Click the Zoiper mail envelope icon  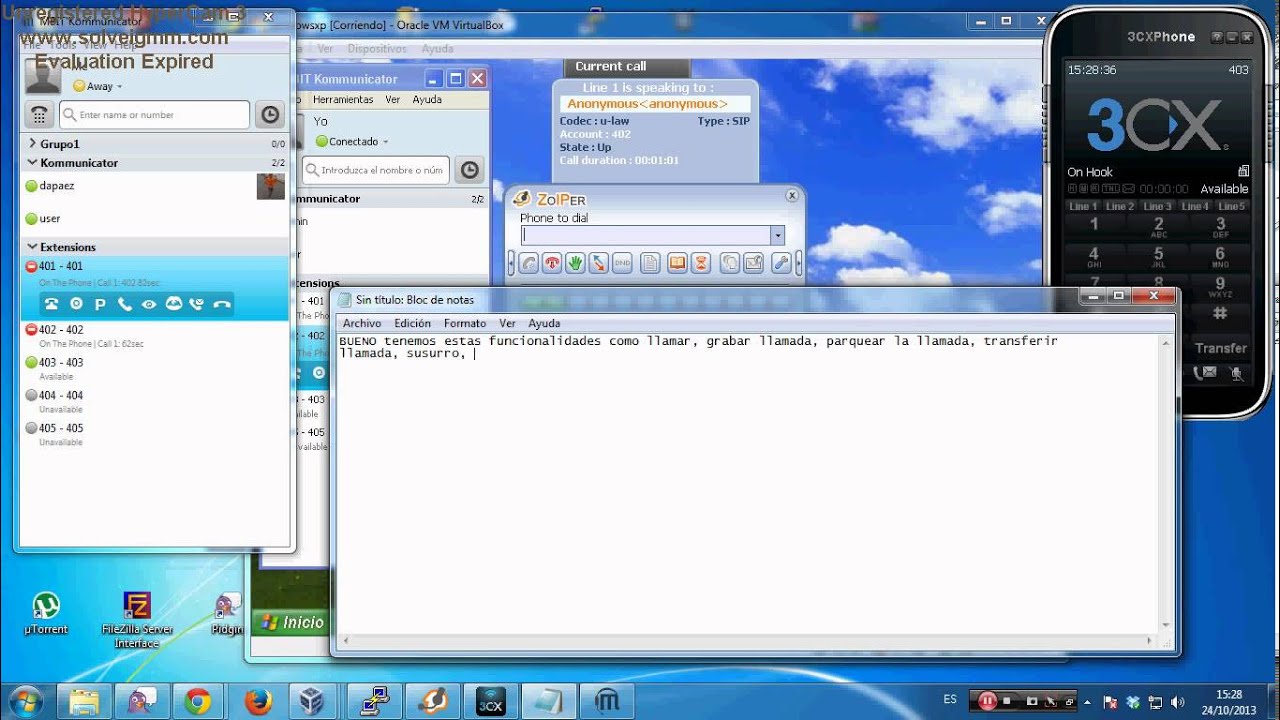(x=753, y=263)
